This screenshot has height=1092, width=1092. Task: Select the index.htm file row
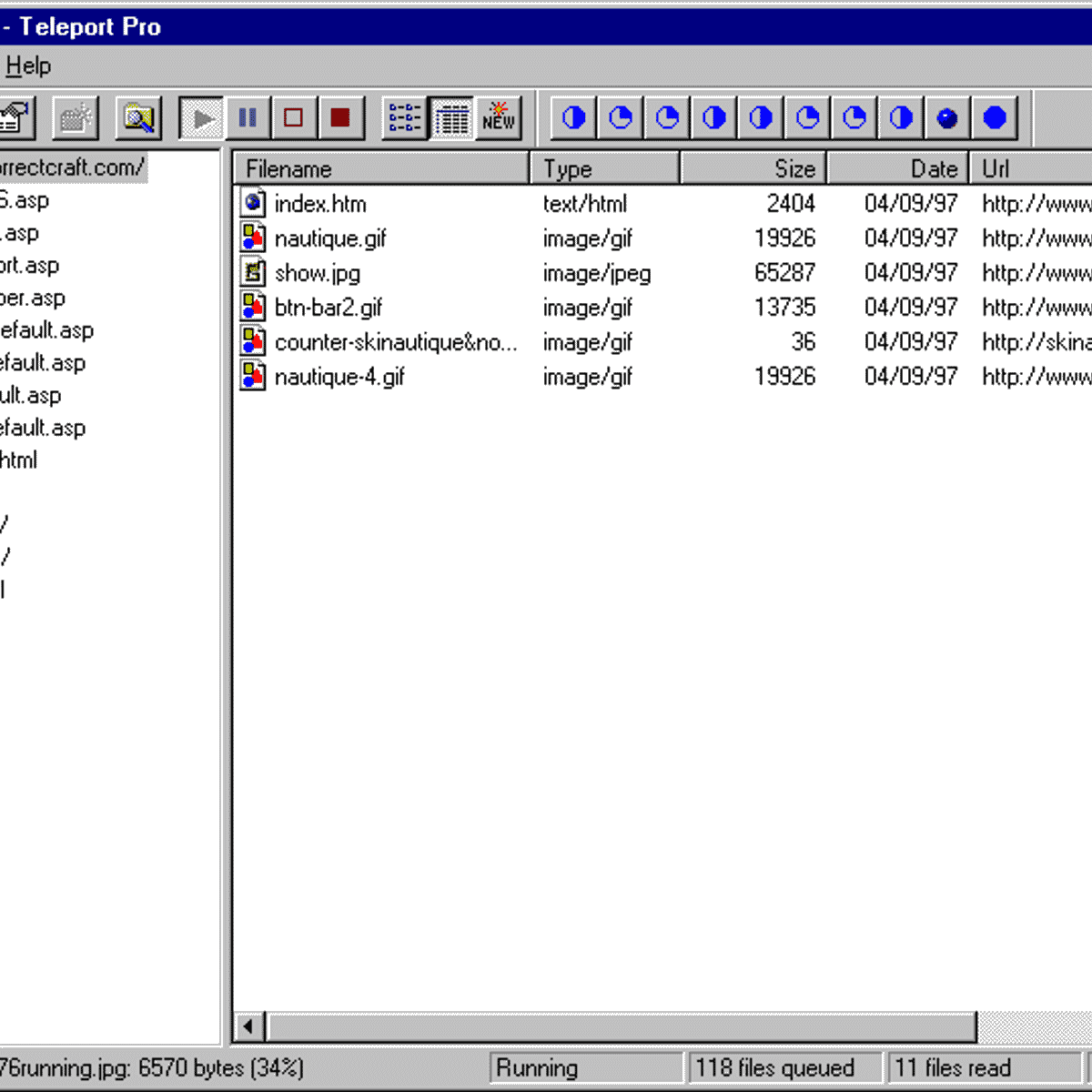(320, 204)
